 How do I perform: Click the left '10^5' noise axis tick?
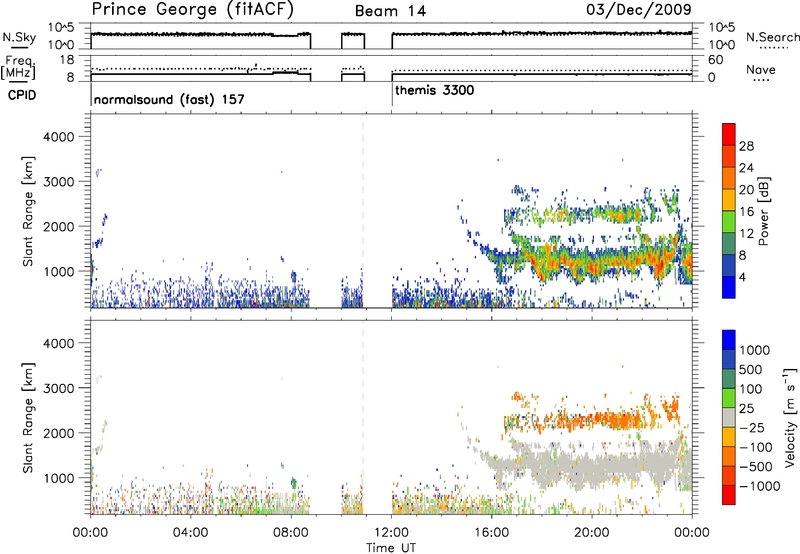tap(60, 27)
